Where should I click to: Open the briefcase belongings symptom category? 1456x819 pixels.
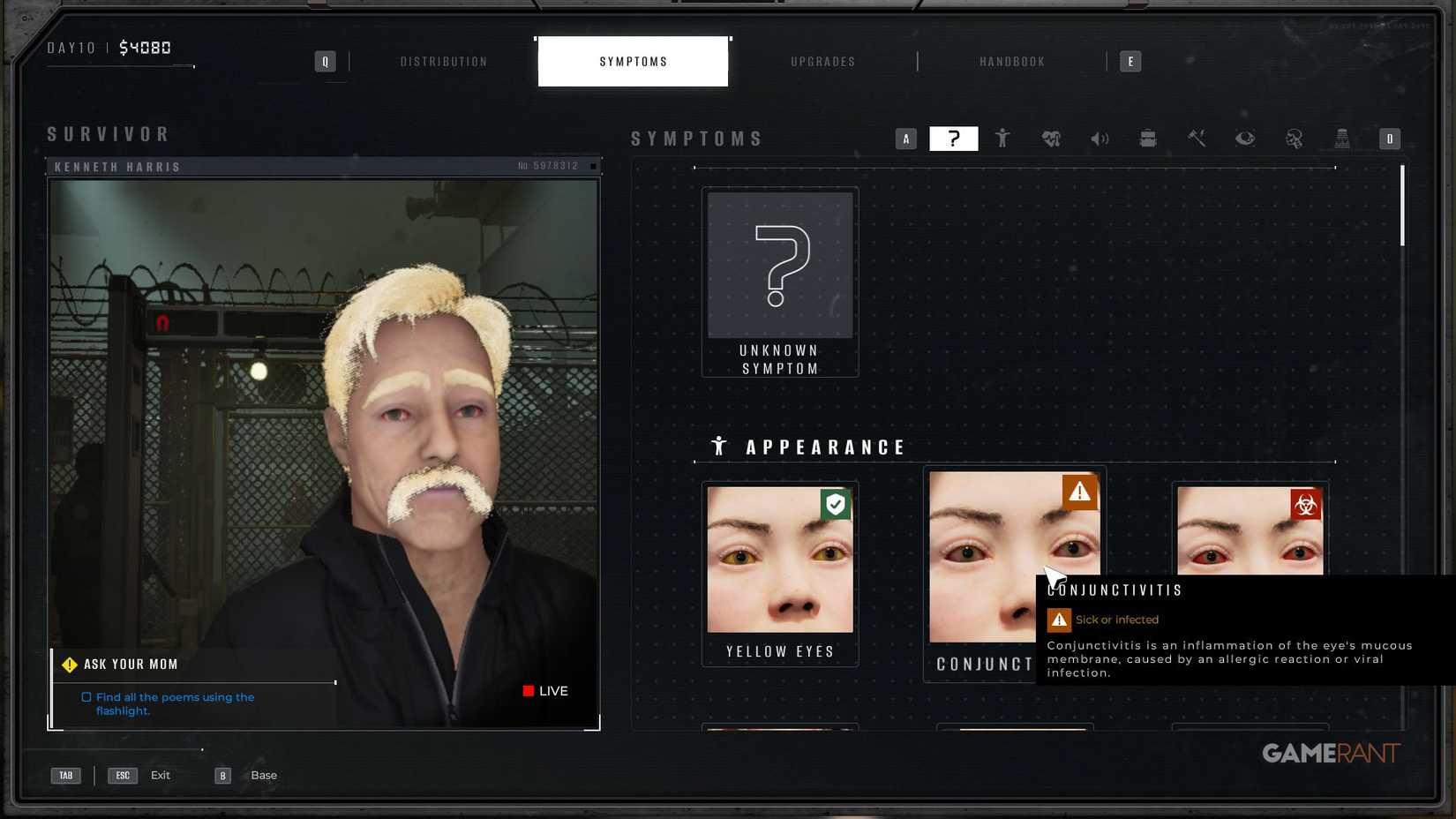coord(1148,139)
